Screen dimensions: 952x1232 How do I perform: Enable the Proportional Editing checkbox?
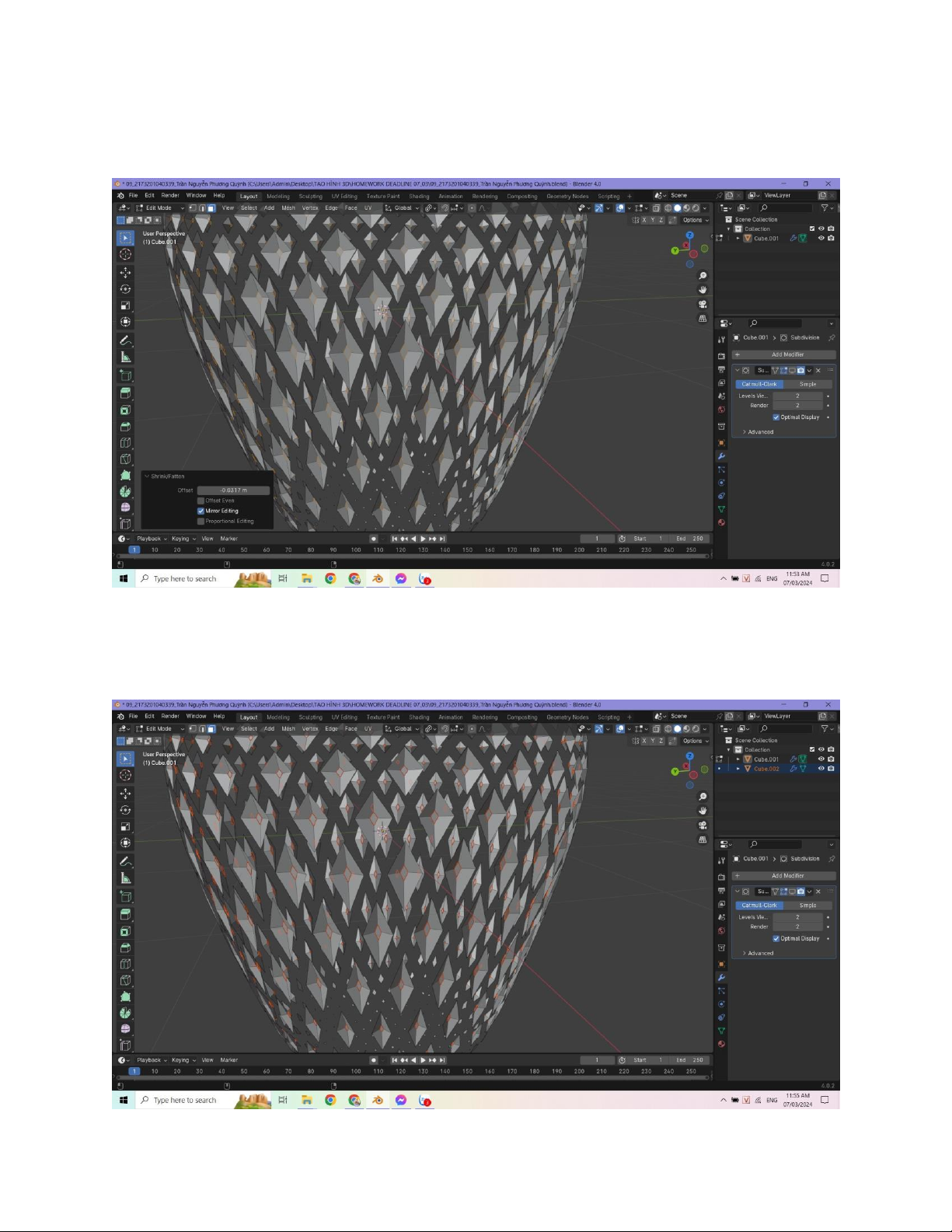coord(201,522)
